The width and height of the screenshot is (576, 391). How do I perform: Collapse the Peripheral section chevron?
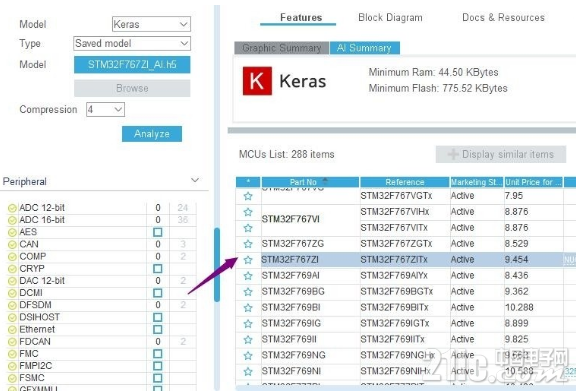click(195, 180)
